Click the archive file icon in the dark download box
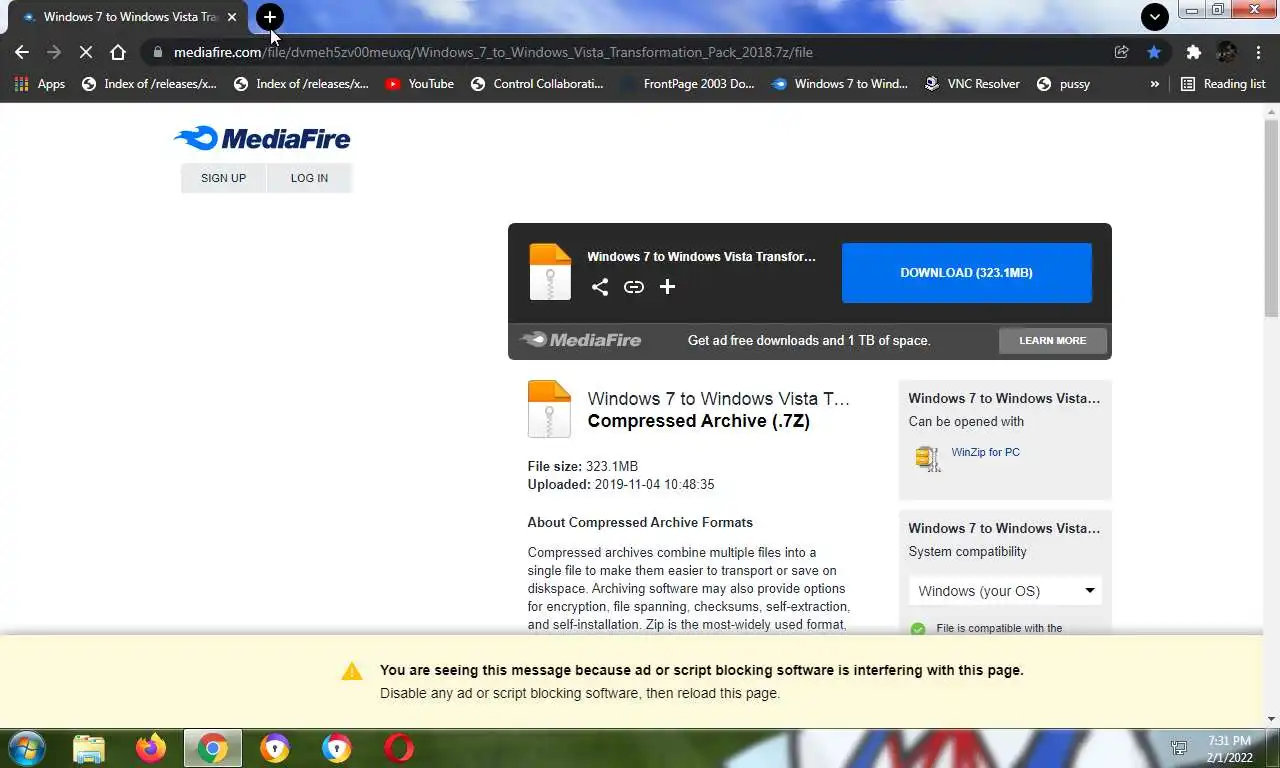Image resolution: width=1280 pixels, height=768 pixels. (549, 272)
